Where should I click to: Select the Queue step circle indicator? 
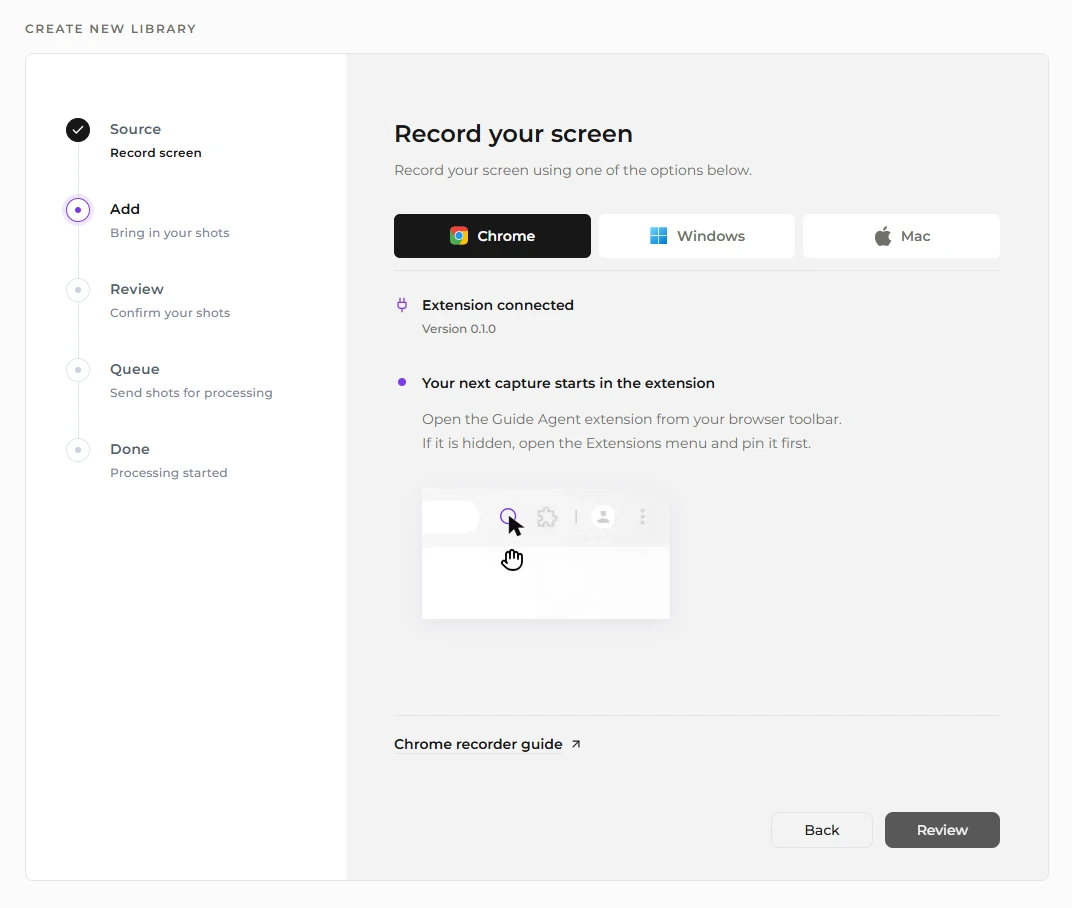click(x=78, y=370)
